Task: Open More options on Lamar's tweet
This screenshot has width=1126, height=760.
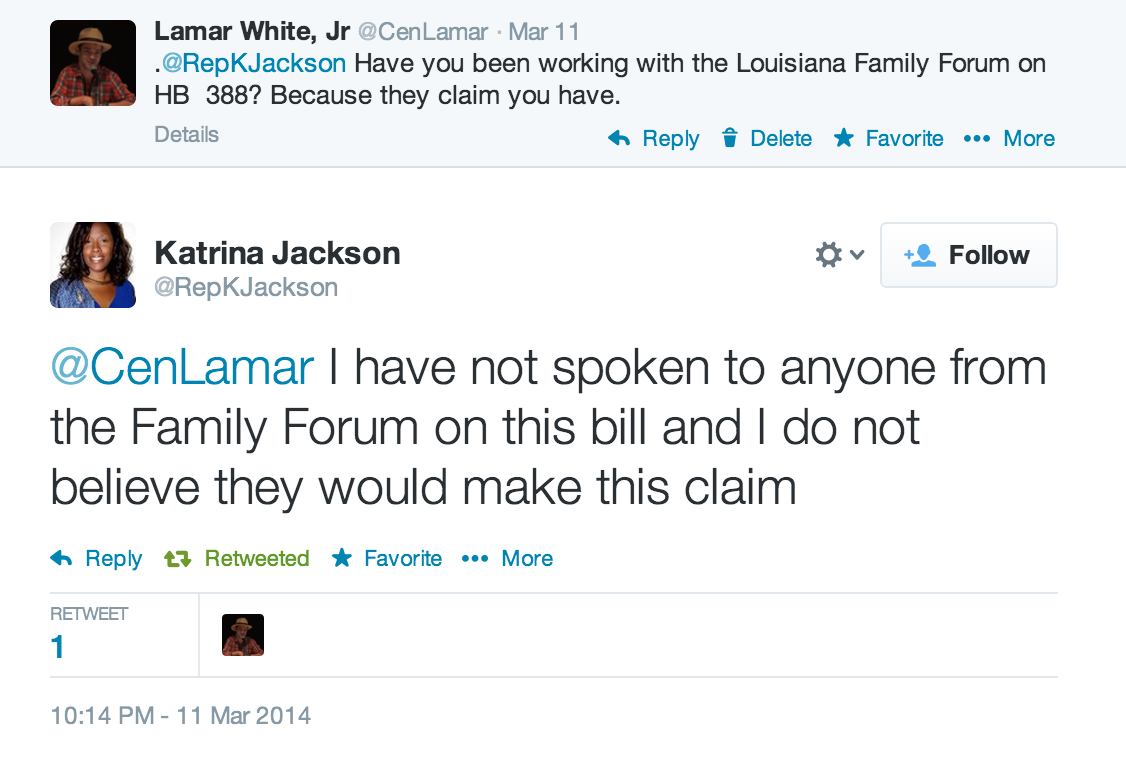Action: (1009, 139)
